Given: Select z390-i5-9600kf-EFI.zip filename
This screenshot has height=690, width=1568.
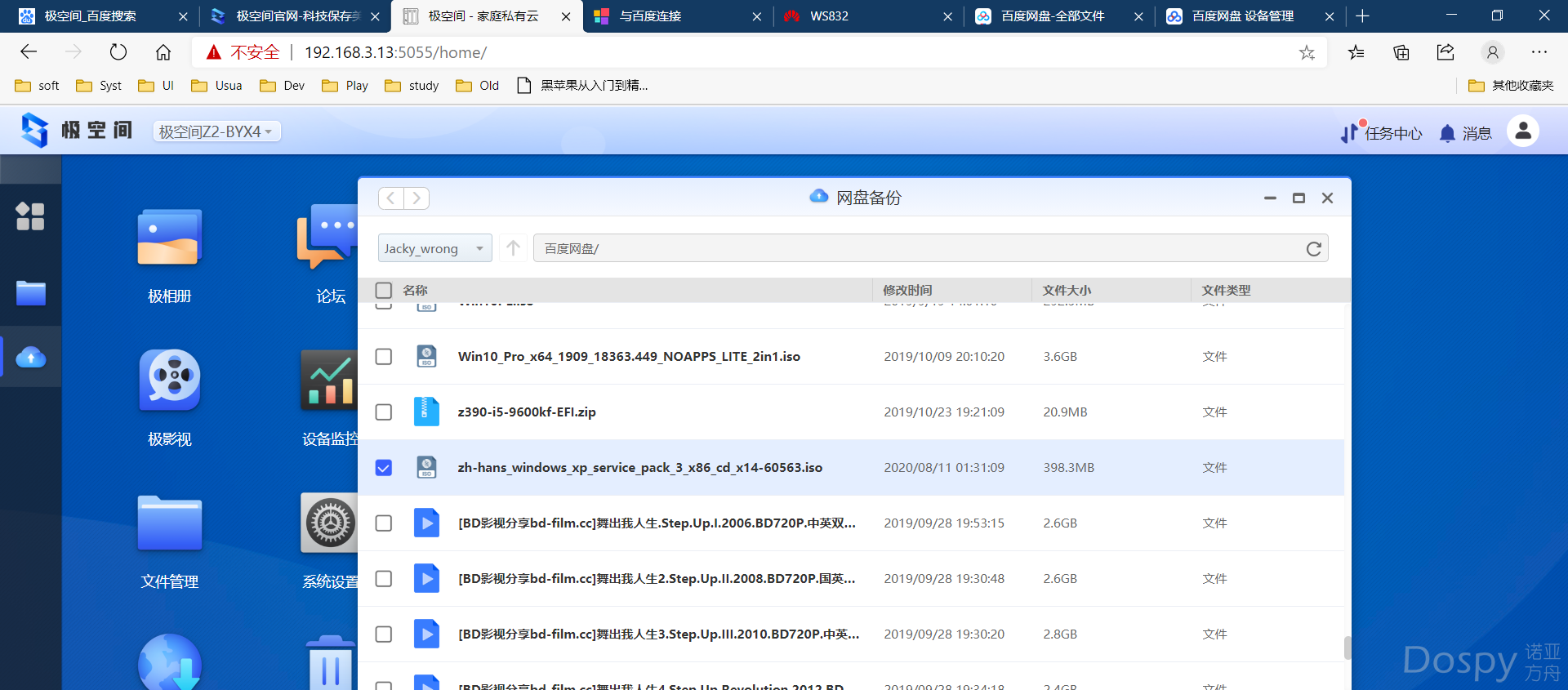Looking at the screenshot, I should [x=527, y=412].
